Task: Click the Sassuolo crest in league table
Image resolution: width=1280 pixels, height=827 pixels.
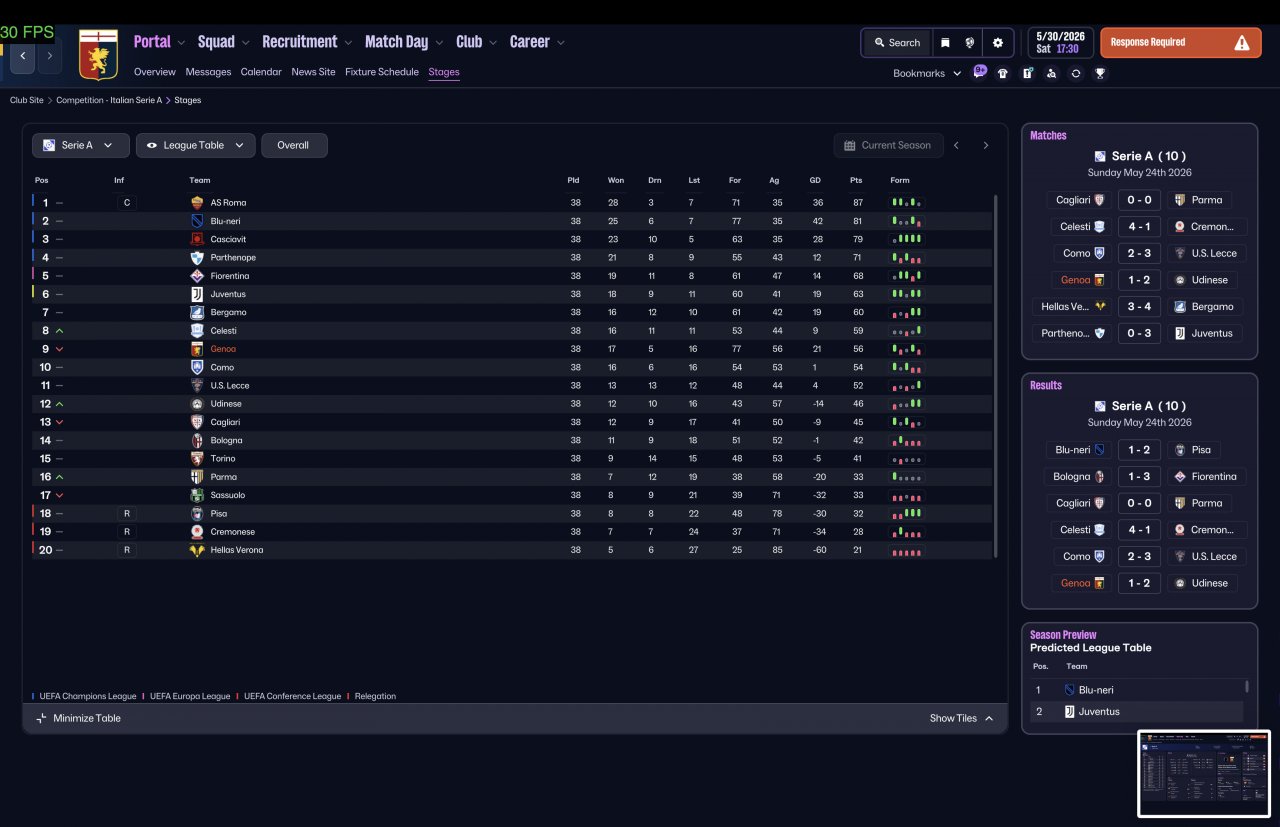Action: (197, 495)
